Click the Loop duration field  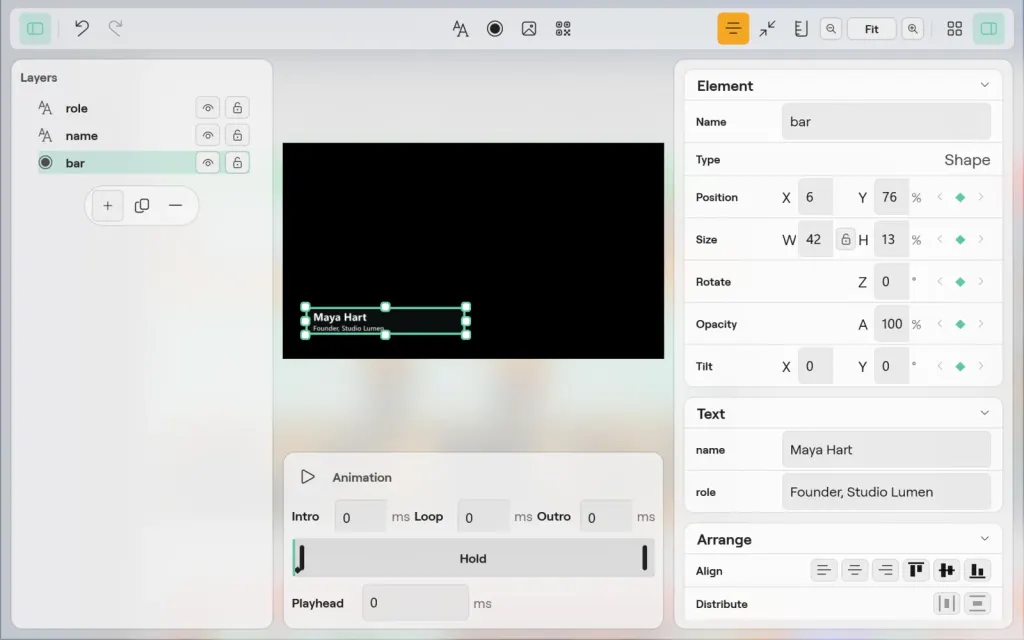(483, 517)
